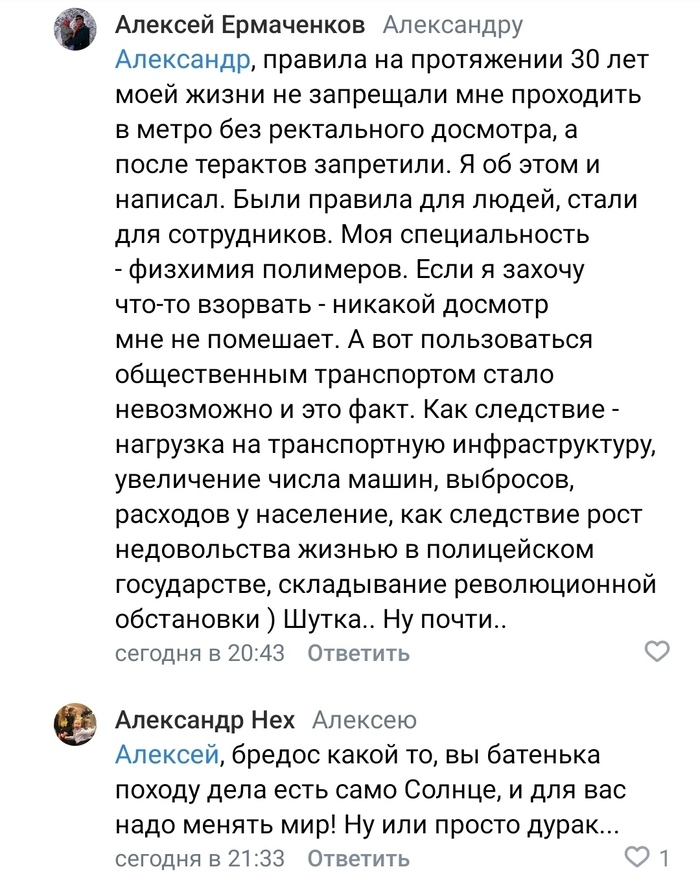Click the 'Александру' reply-to label
The width and height of the screenshot is (700, 880).
452,25
